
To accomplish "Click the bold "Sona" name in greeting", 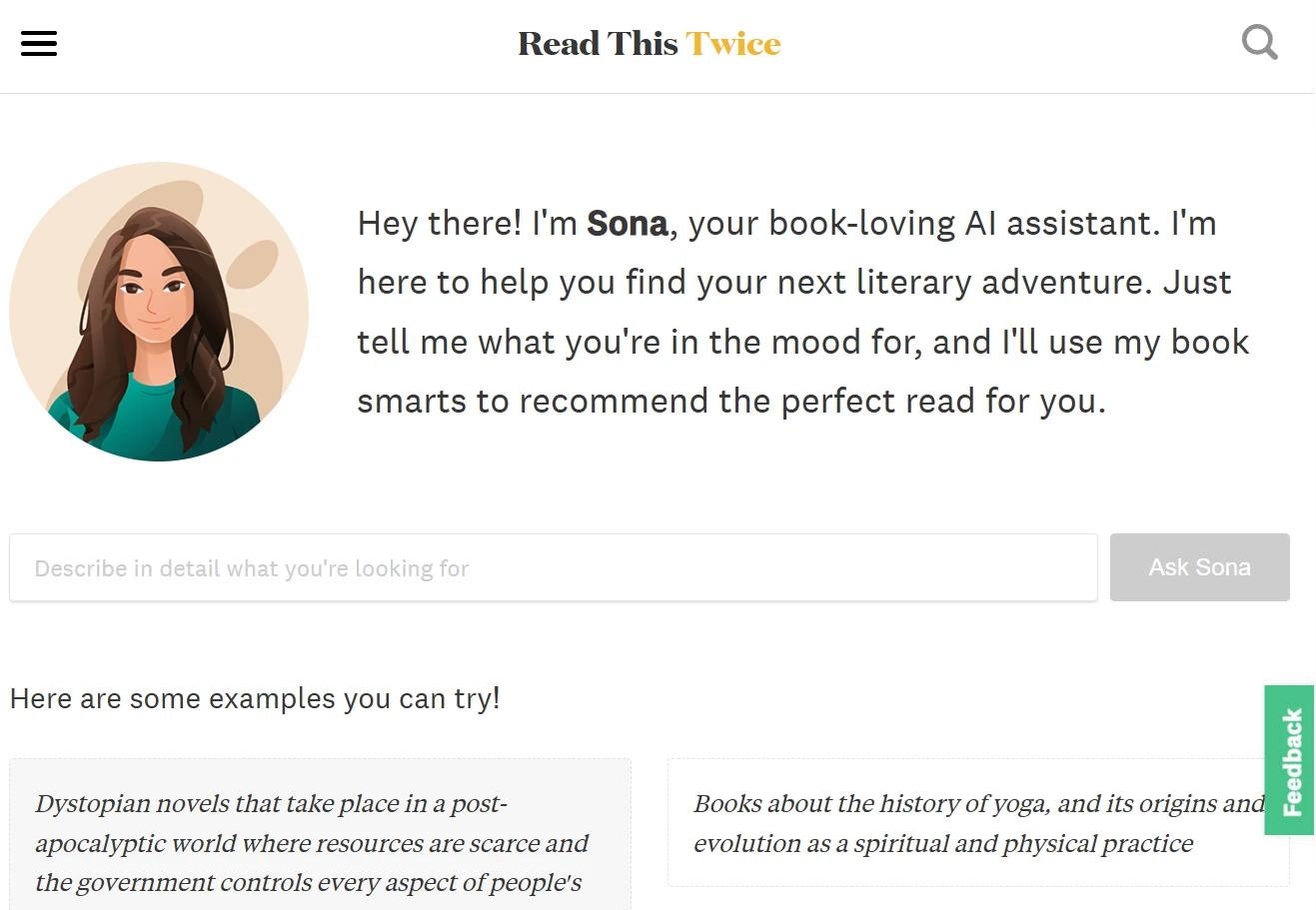I will 627,224.
